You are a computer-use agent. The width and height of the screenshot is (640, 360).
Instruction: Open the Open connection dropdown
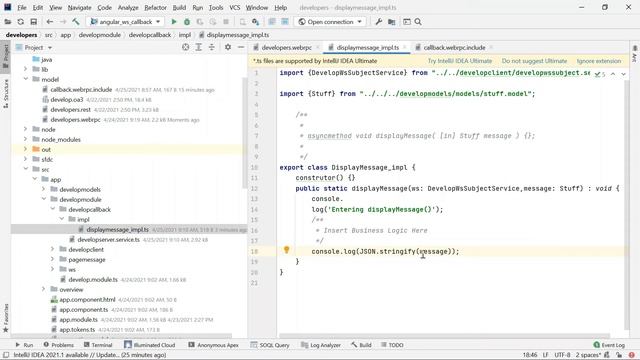pyautogui.click(x=330, y=22)
